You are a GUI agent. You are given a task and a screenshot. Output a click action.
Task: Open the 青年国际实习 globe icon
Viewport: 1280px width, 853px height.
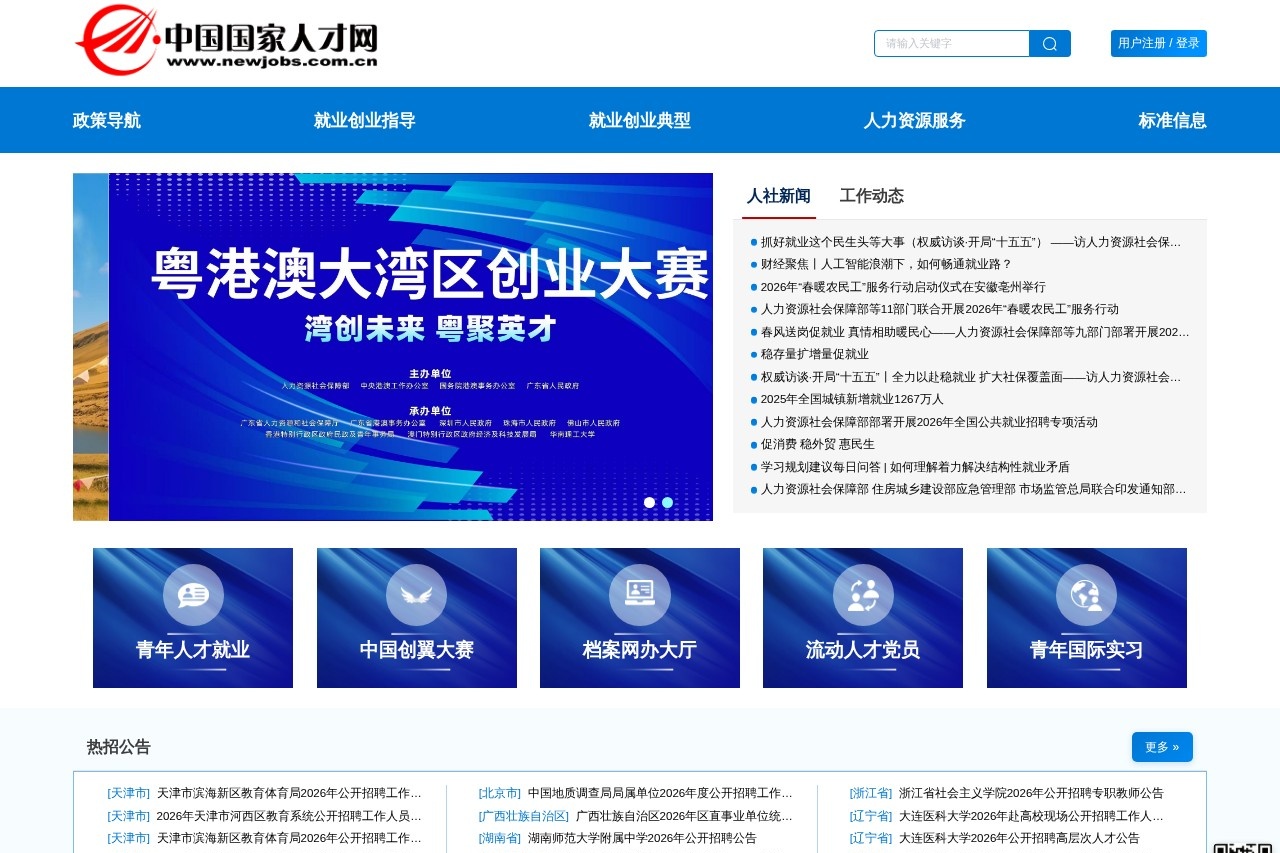click(1086, 595)
